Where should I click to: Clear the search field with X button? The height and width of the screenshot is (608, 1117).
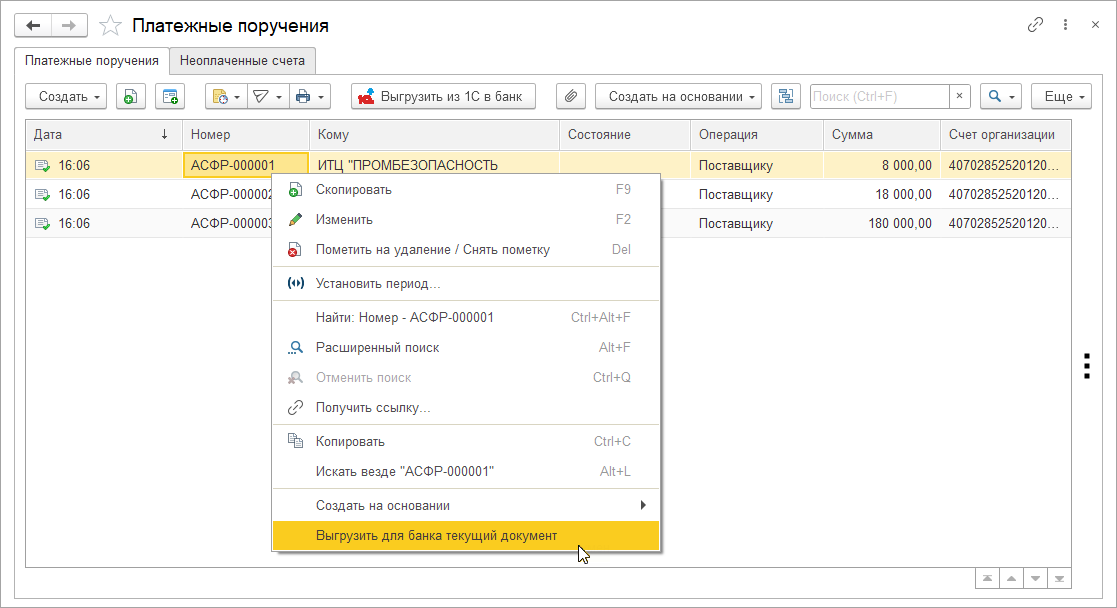[959, 96]
